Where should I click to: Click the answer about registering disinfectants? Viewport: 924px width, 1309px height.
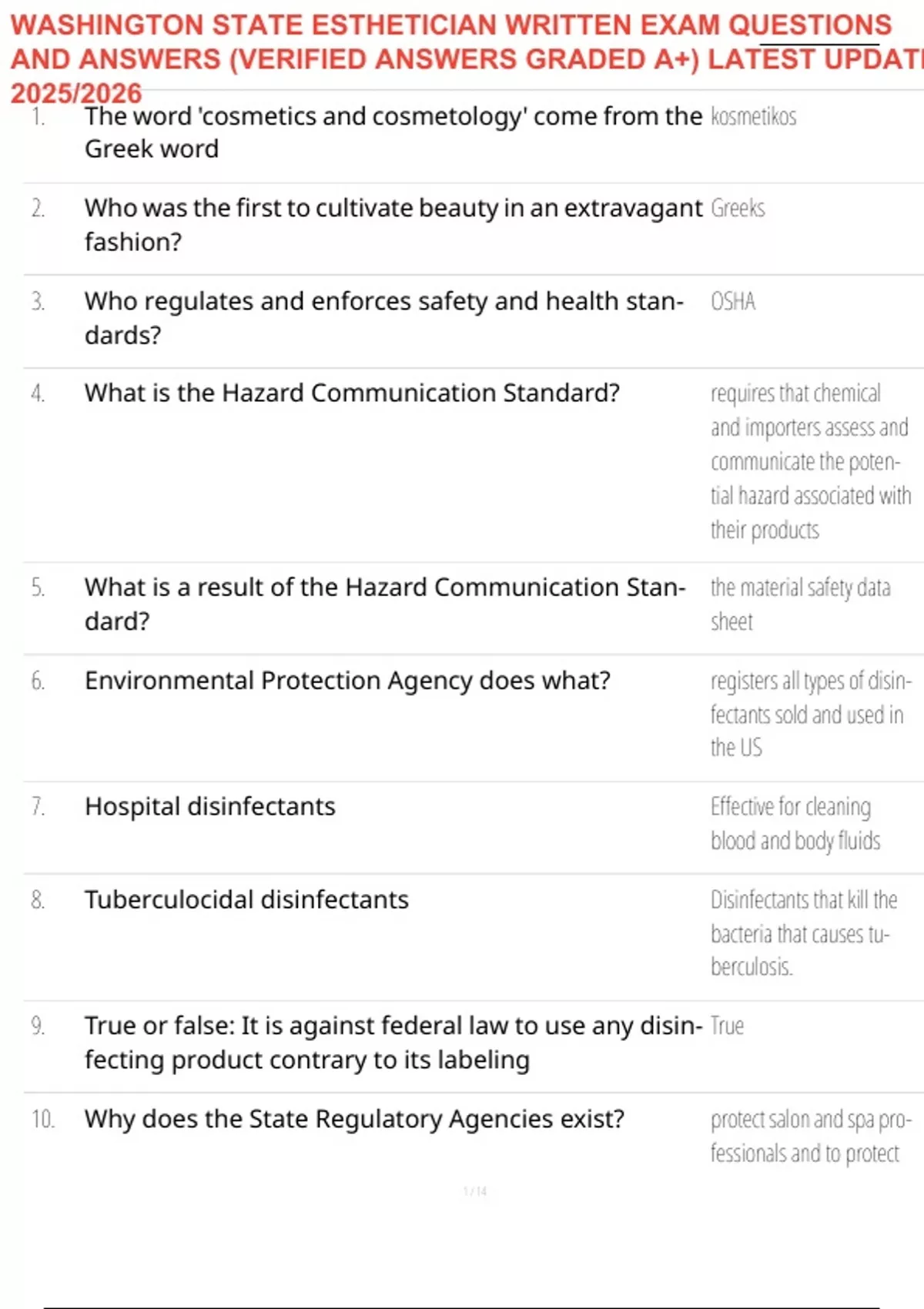[x=810, y=714]
